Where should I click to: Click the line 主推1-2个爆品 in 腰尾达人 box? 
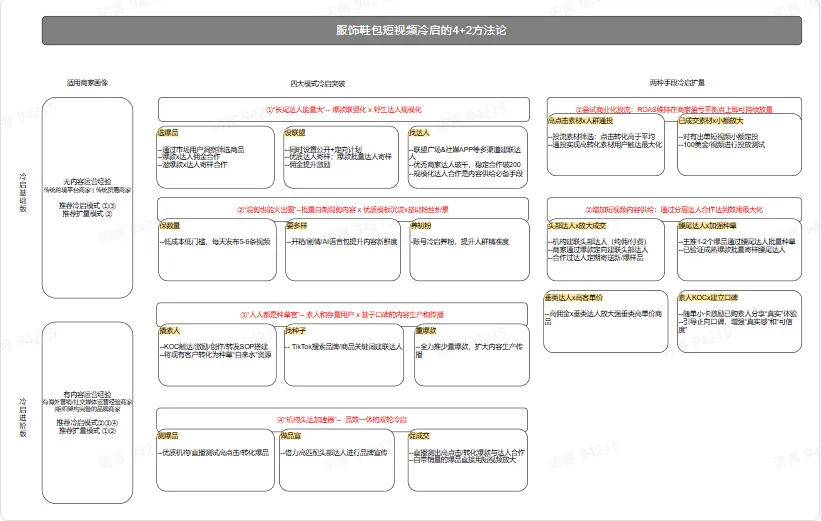tap(737, 242)
